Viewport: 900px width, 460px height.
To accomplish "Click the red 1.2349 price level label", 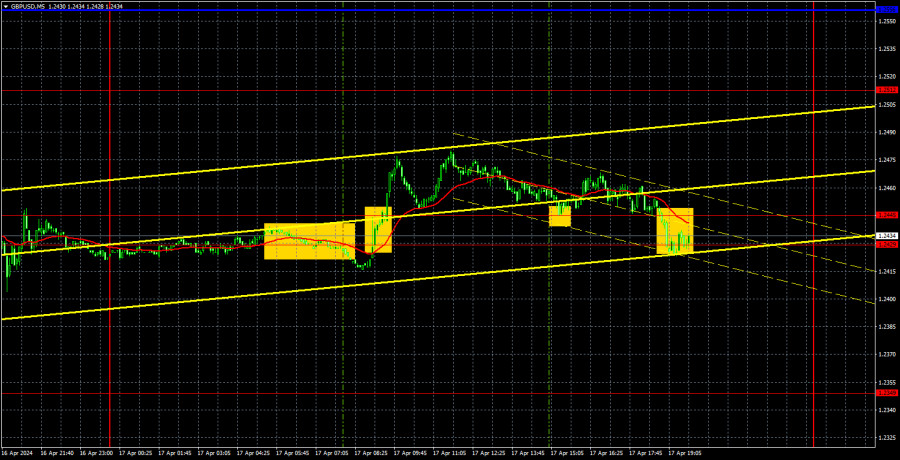I will 887,393.
